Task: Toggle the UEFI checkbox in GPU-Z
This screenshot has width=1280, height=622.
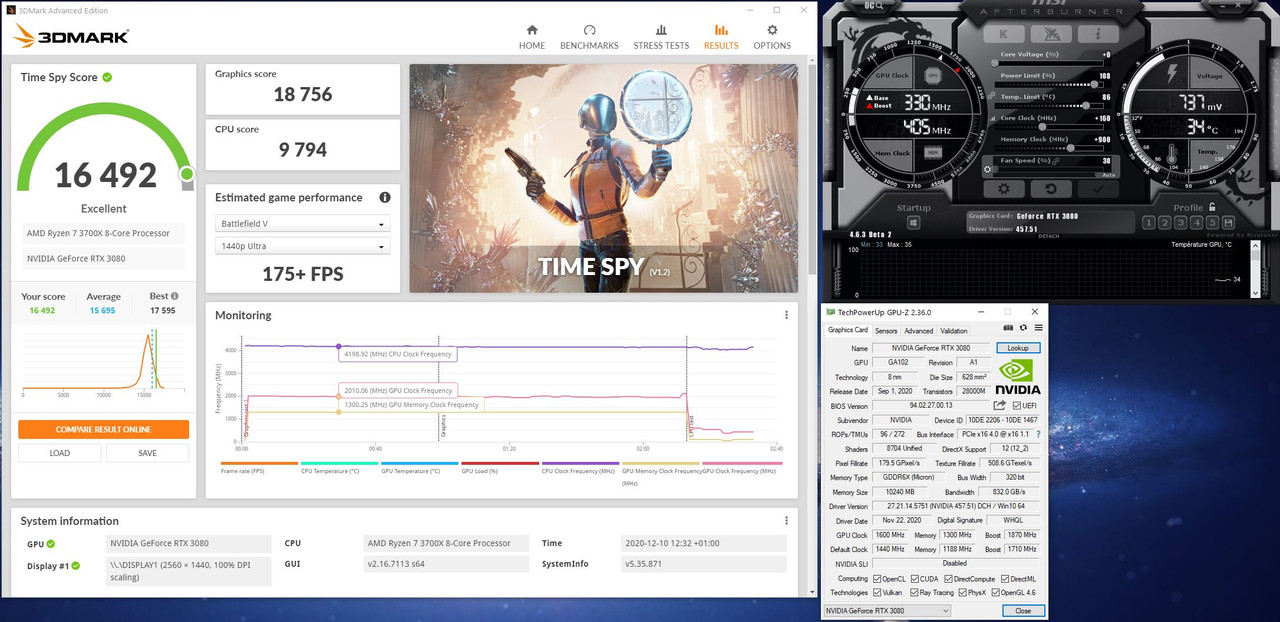Action: (x=1017, y=406)
